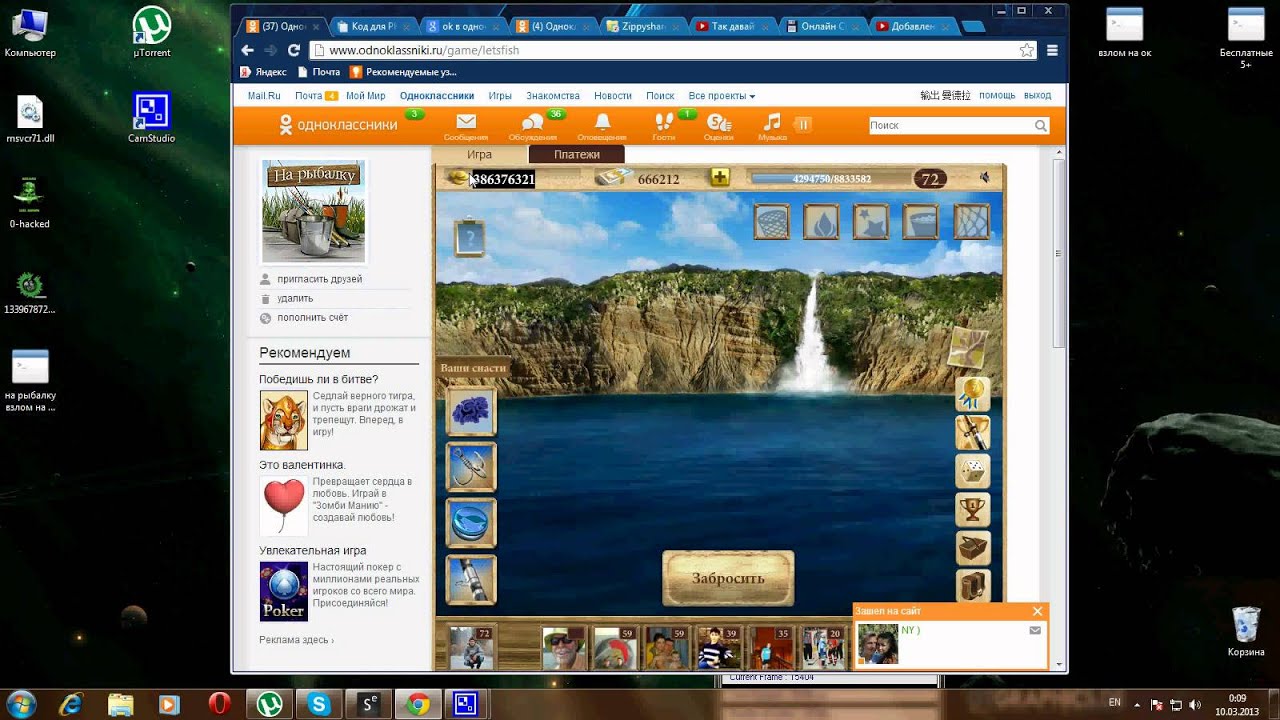Open the dice mini-game
1280x720 pixels.
tap(973, 472)
